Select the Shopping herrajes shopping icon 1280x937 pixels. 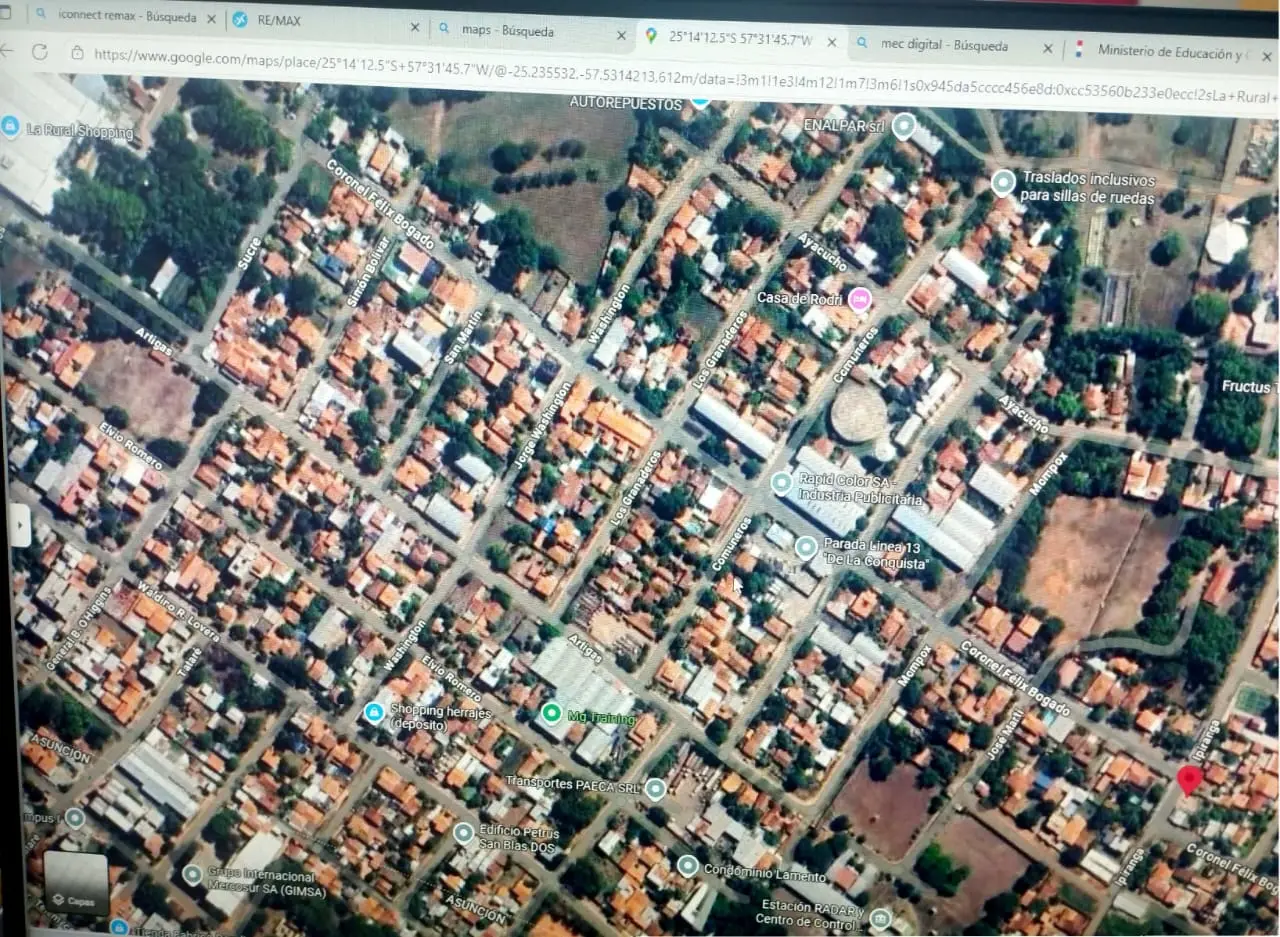(374, 711)
